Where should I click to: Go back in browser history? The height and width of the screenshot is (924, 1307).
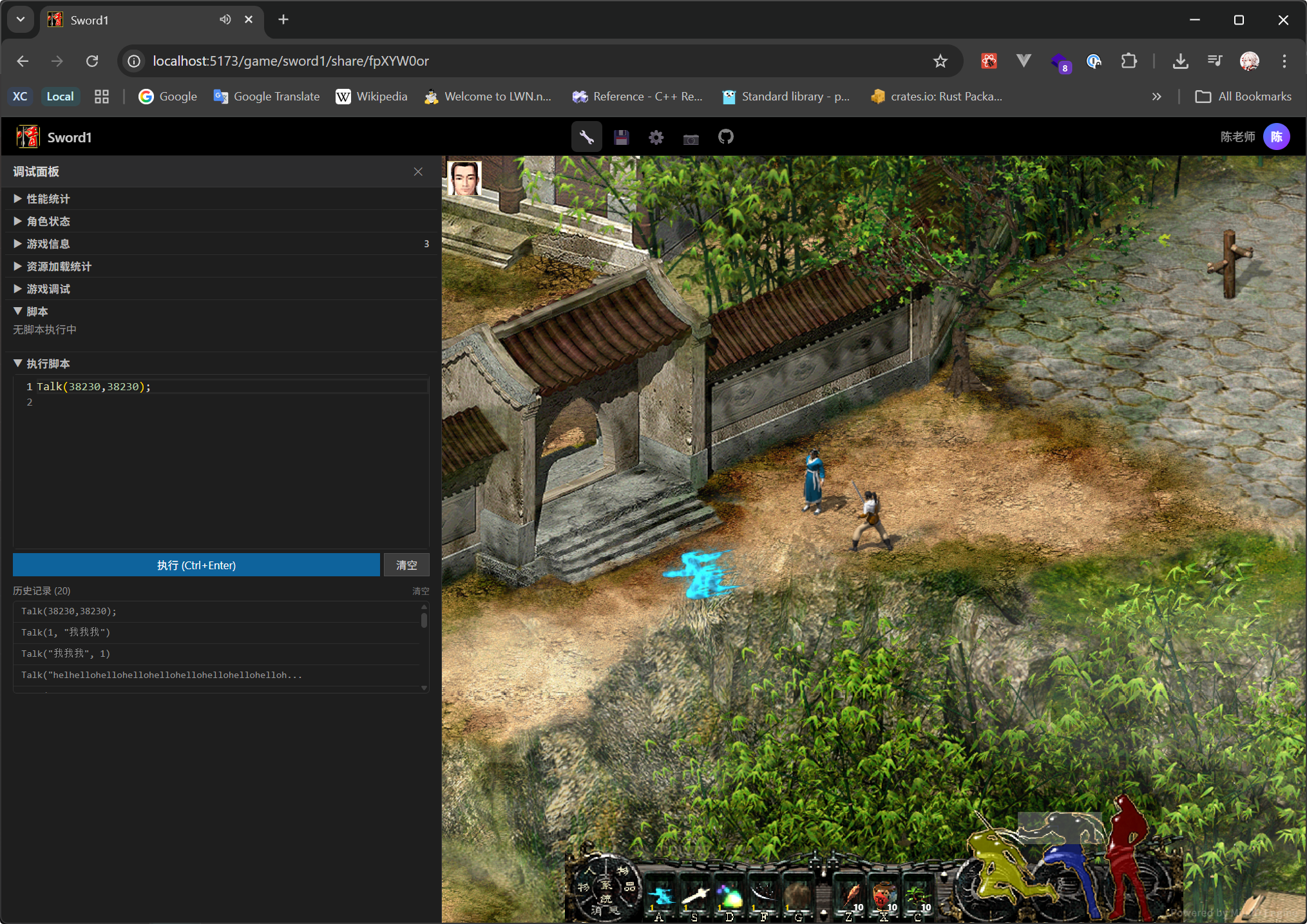[23, 61]
